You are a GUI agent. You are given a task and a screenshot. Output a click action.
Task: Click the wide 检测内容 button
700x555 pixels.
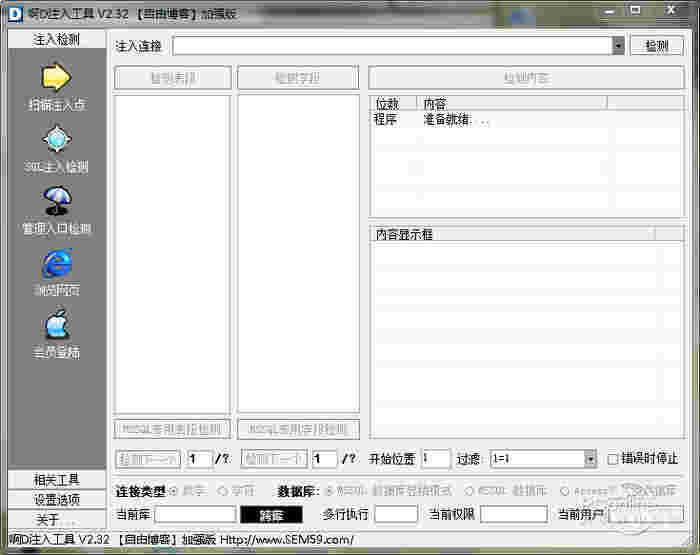[526, 78]
